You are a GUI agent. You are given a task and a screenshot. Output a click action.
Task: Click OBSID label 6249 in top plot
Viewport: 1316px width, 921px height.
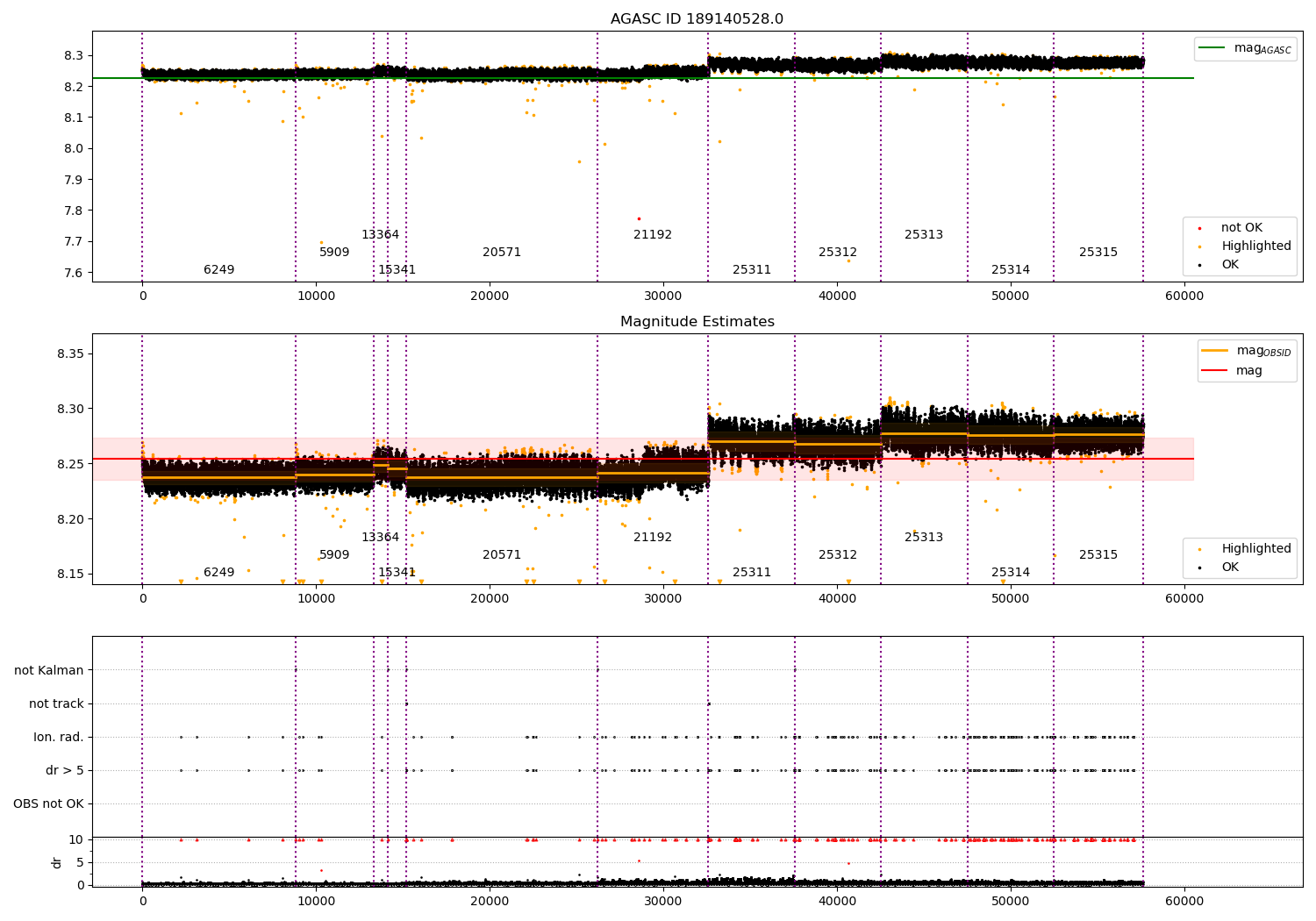click(219, 270)
